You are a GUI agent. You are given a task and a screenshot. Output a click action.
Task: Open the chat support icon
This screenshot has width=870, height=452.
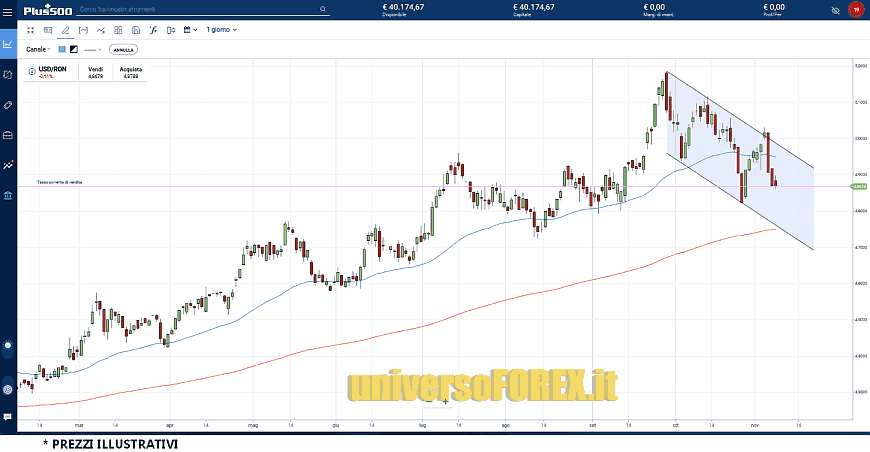click(x=8, y=416)
